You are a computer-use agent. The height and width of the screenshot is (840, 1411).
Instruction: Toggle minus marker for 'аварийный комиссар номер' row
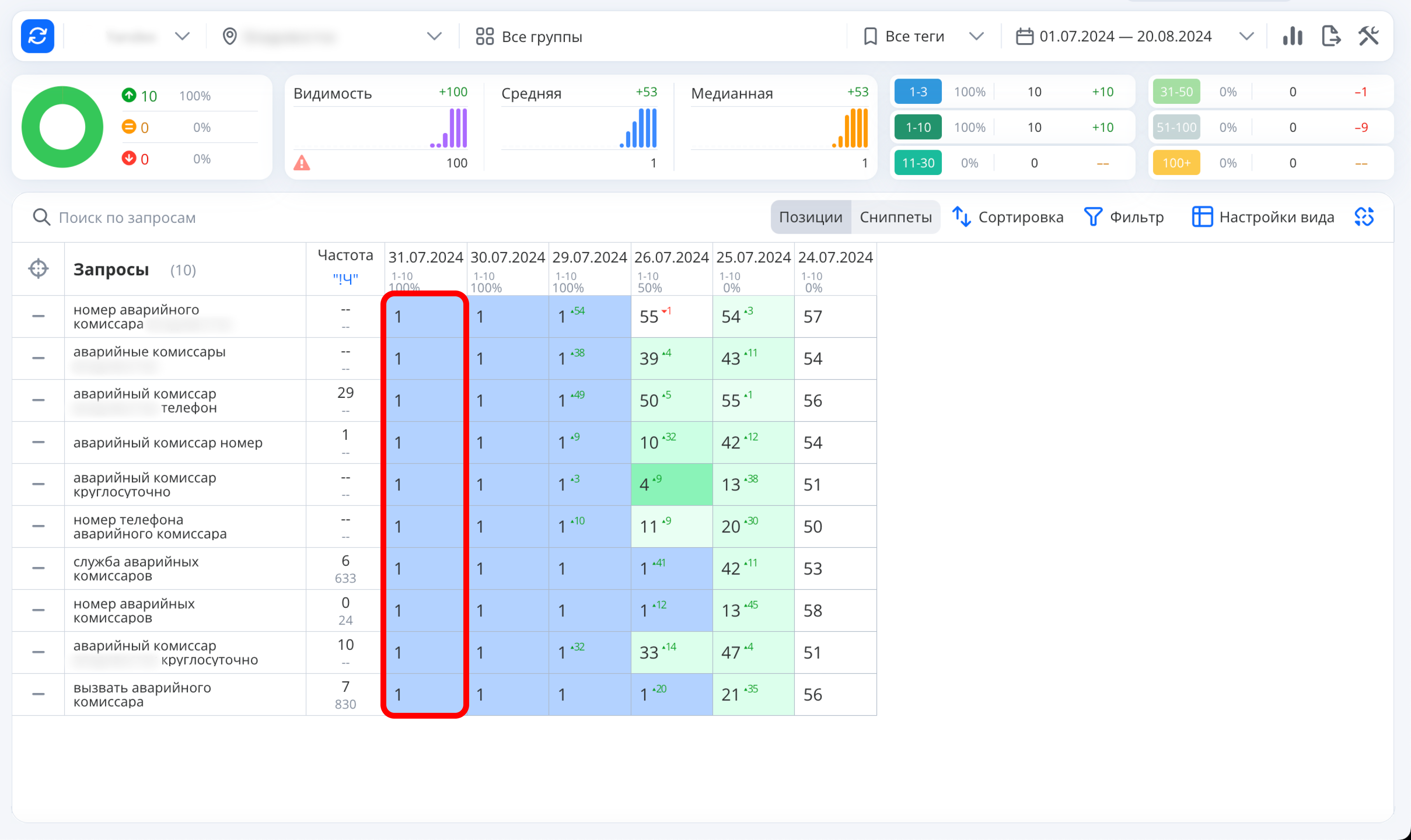39,442
